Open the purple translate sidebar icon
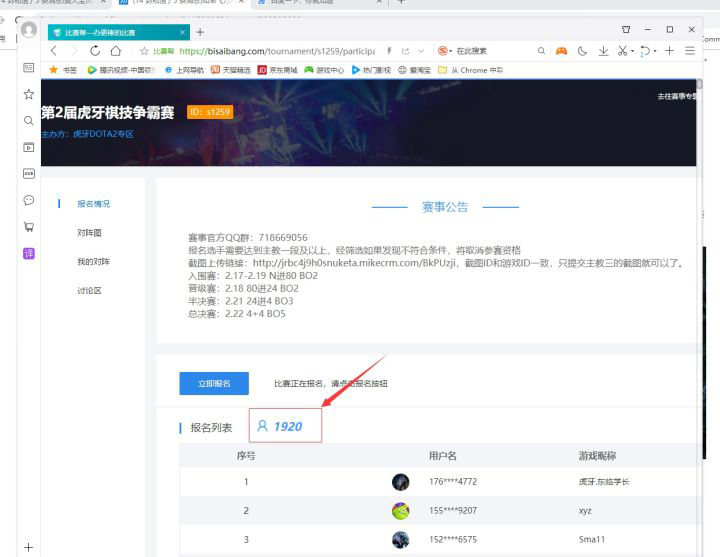The width and height of the screenshot is (720, 557). [x=28, y=253]
